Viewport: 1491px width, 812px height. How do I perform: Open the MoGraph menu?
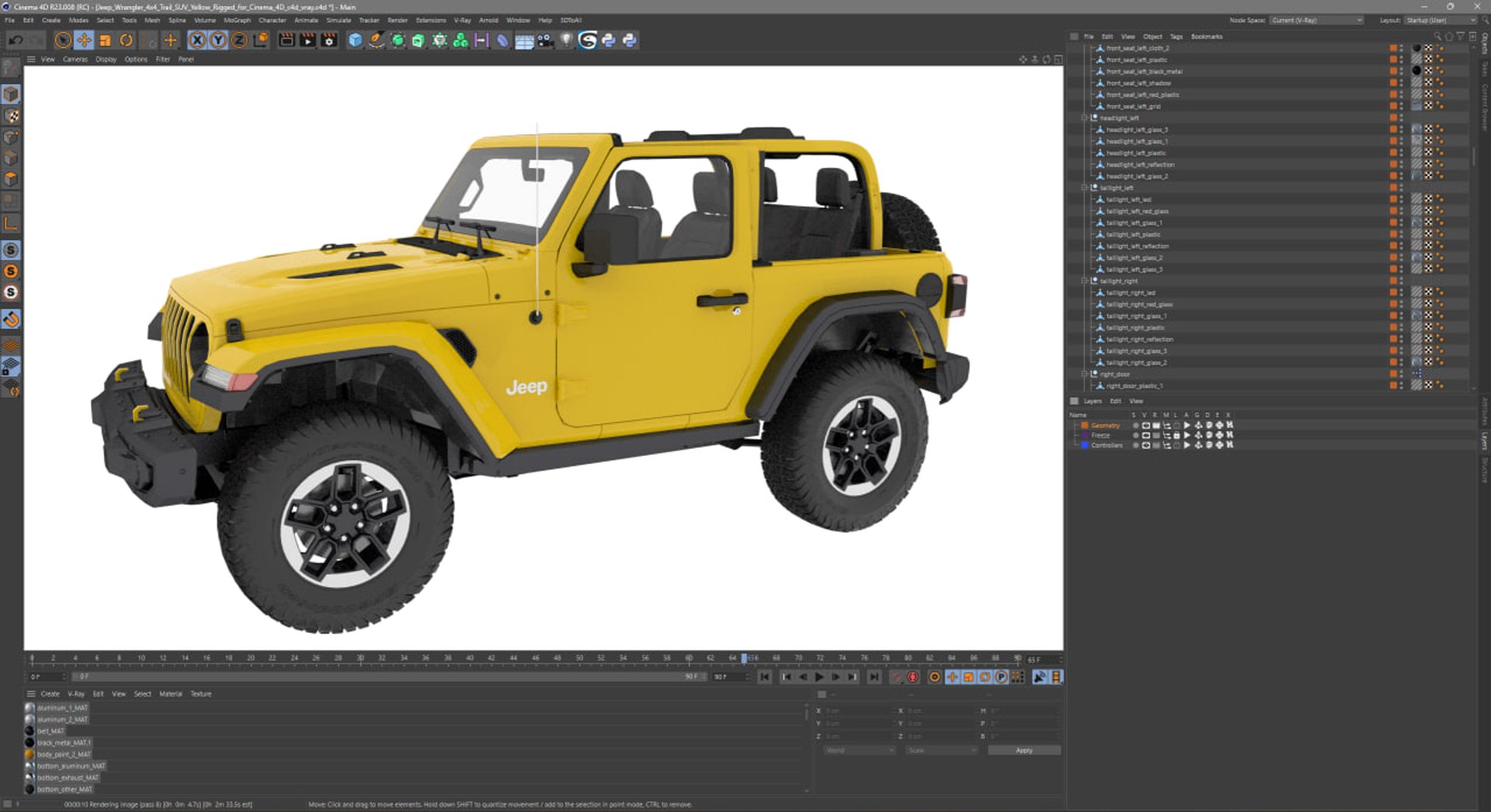[237, 20]
